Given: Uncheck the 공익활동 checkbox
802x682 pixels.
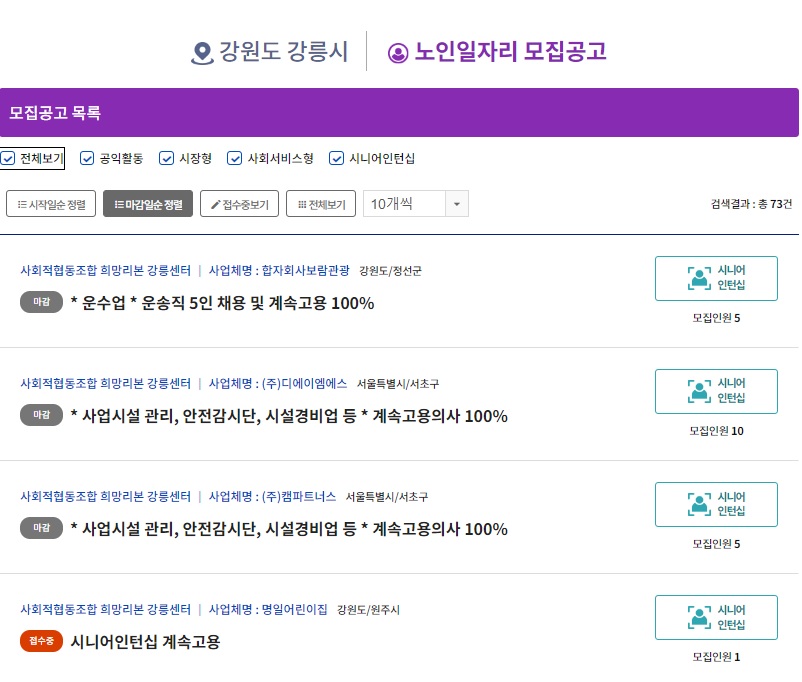Looking at the screenshot, I should click(x=87, y=159).
